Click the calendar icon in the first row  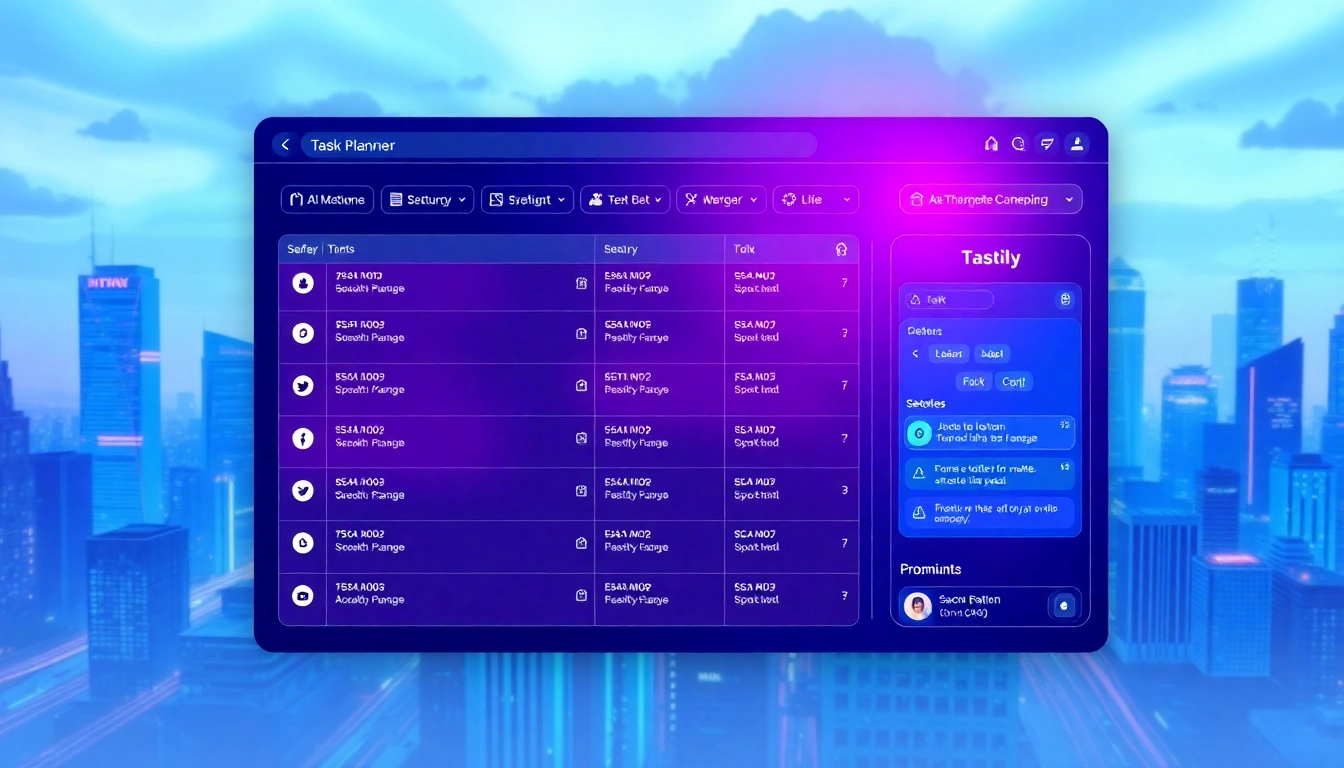(581, 283)
